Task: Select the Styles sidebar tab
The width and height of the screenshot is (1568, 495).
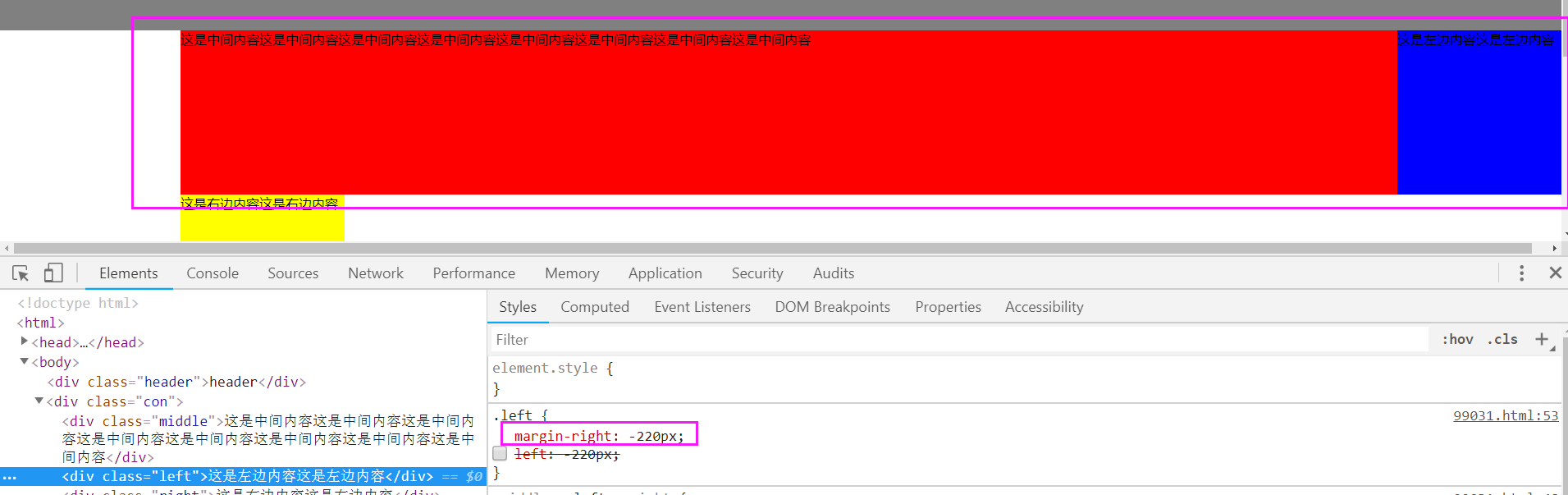Action: coord(518,307)
